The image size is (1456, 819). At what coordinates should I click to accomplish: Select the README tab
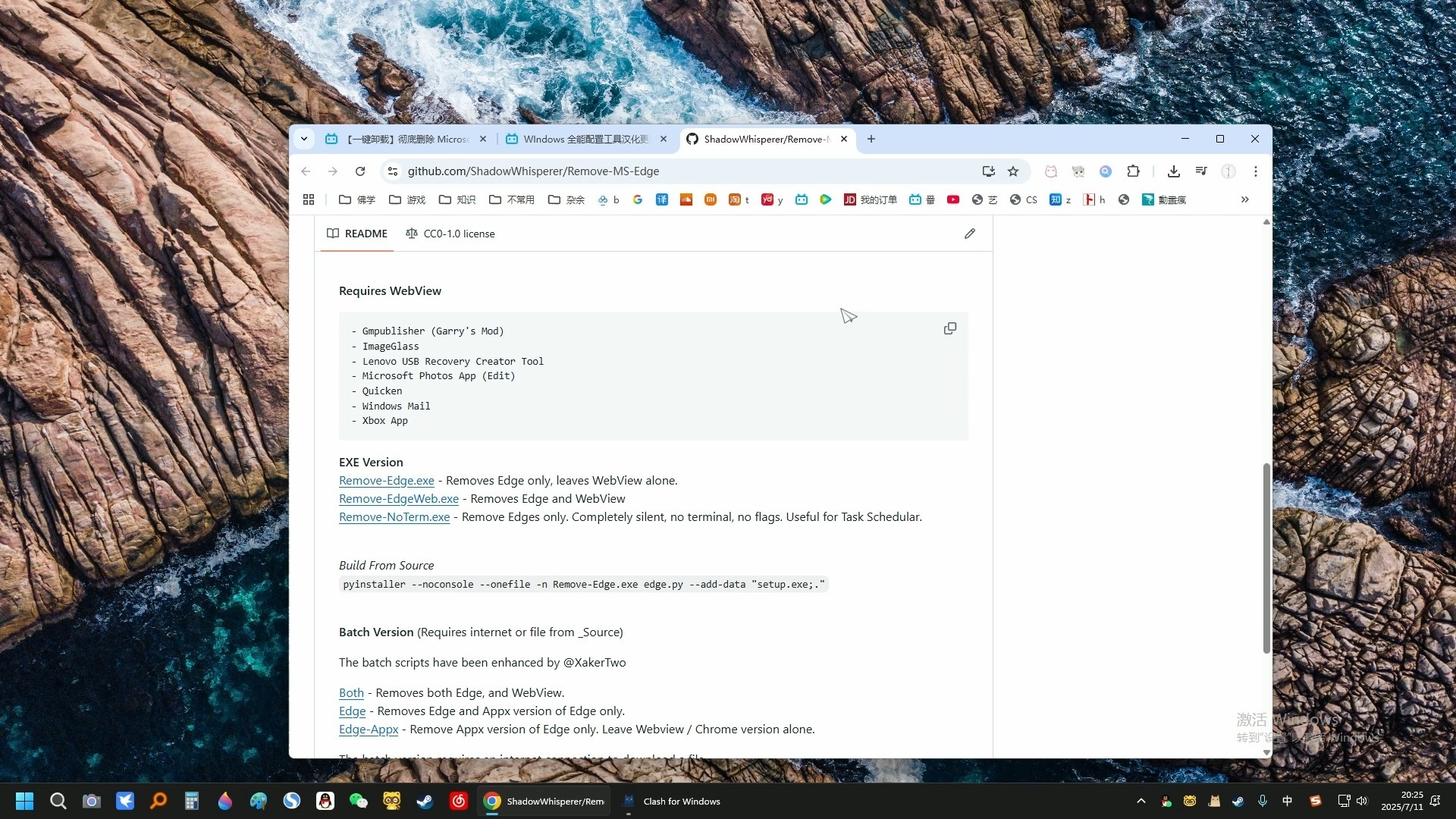click(x=357, y=234)
